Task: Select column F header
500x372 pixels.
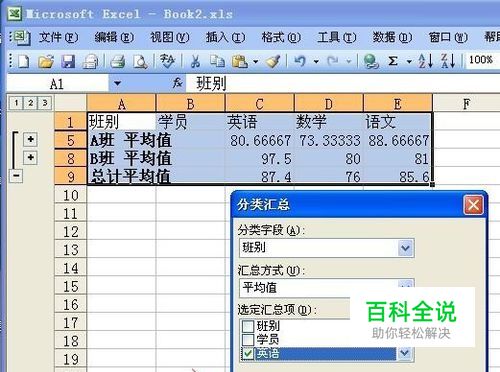Action: [466, 104]
